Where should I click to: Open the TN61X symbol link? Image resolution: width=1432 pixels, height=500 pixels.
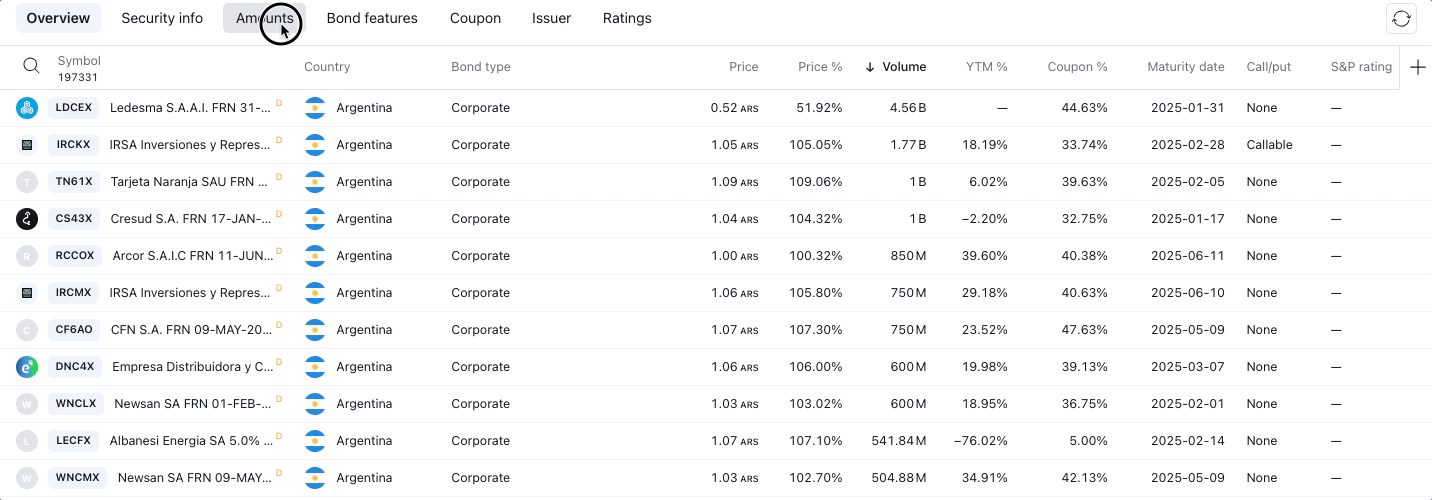tap(74, 182)
